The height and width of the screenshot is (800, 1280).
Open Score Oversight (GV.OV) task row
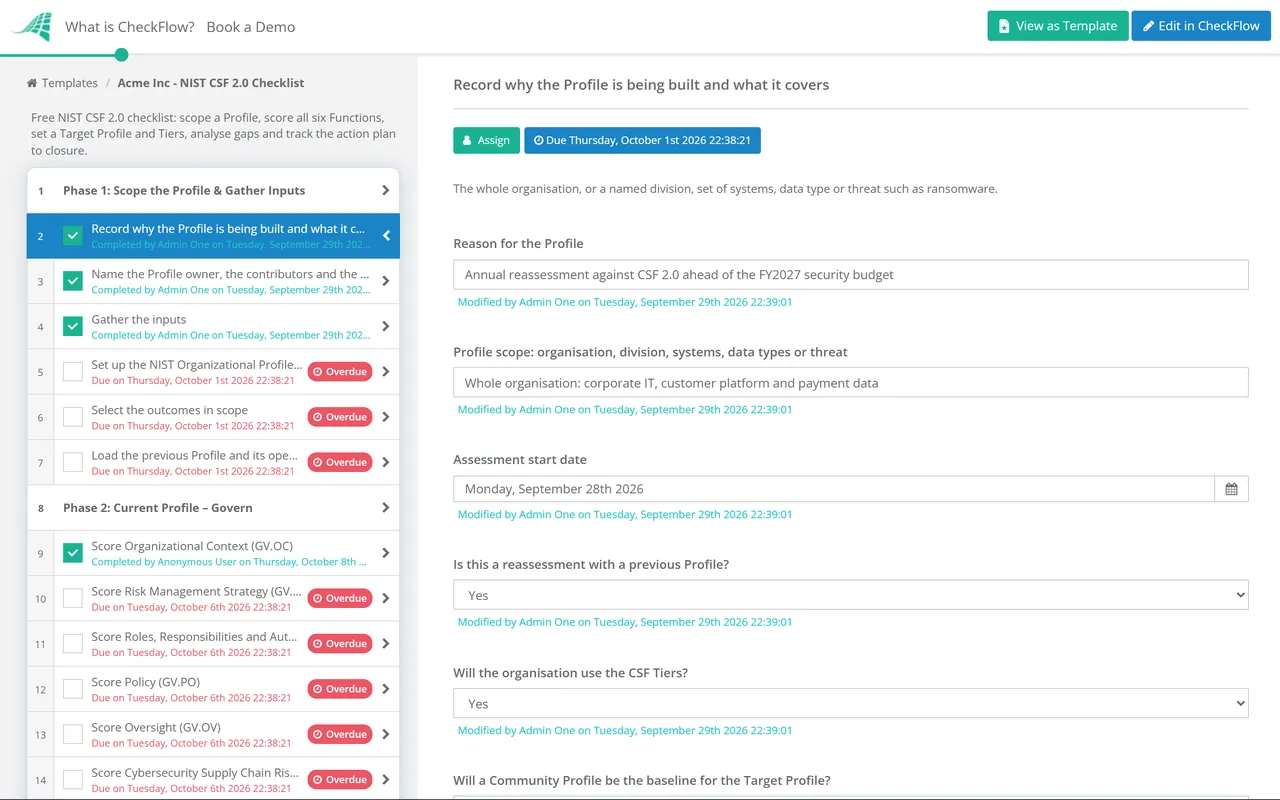[213, 734]
